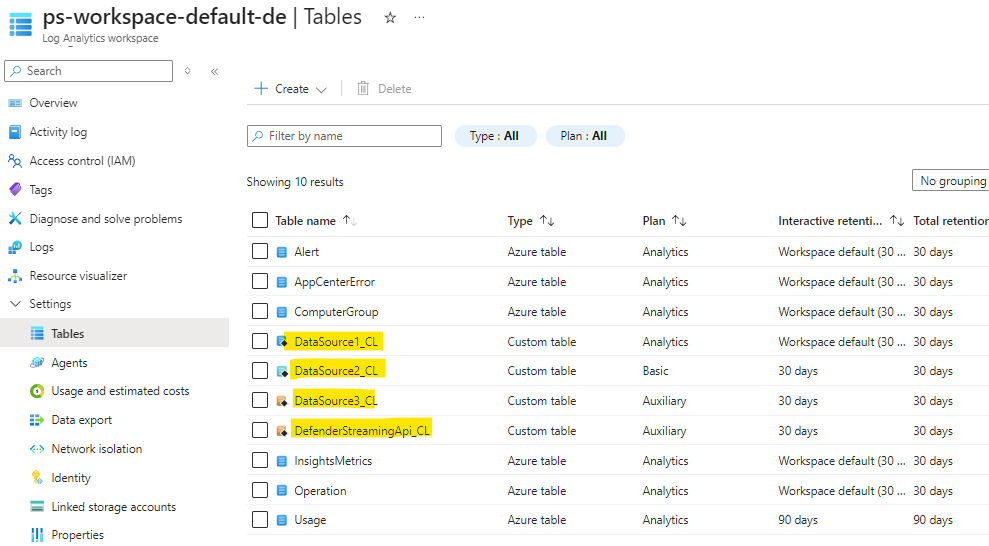The image size is (989, 546).
Task: Tick the DefenderStreamingApi_CL row checkbox
Action: point(260,430)
